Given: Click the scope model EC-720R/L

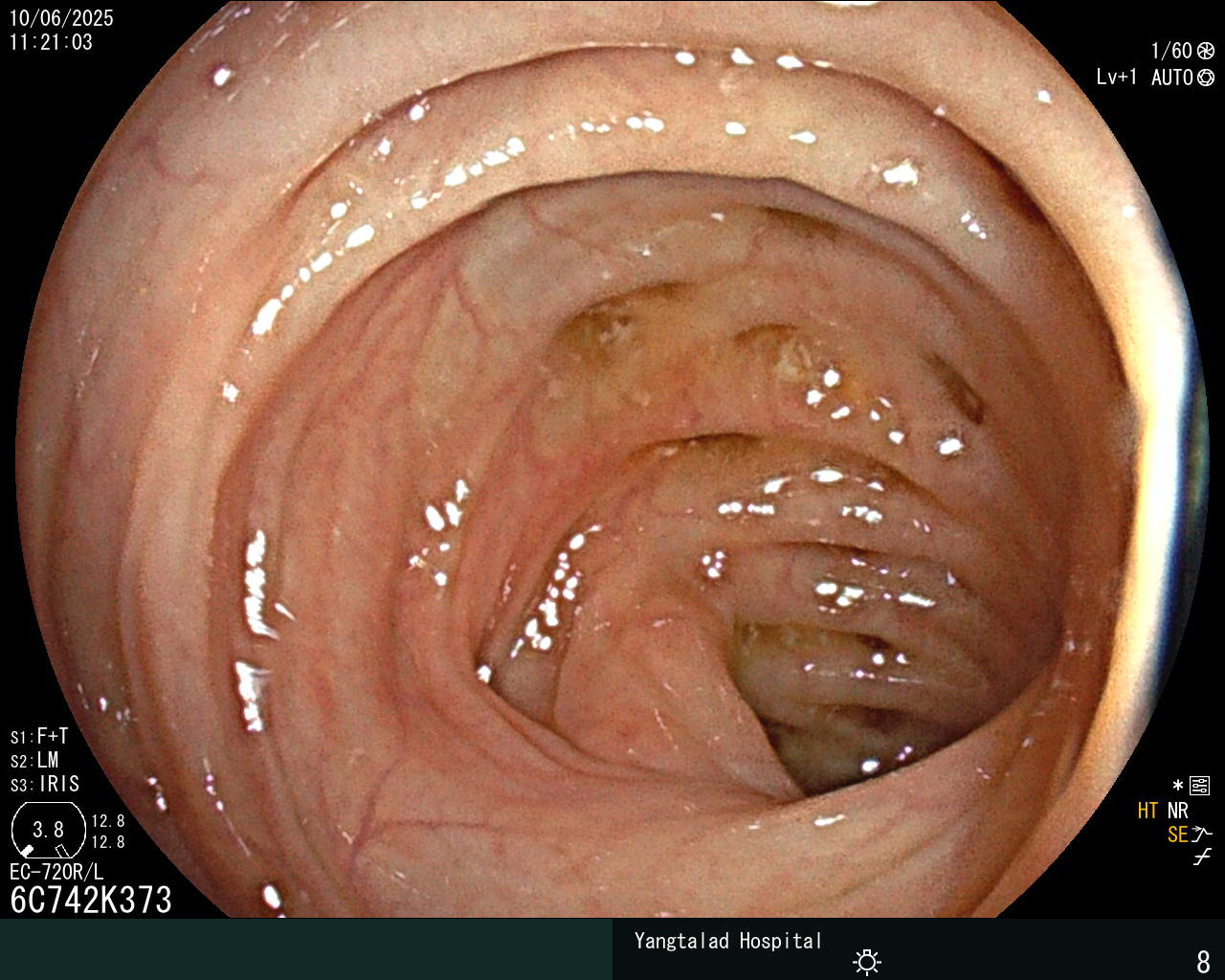Looking at the screenshot, I should (56, 873).
